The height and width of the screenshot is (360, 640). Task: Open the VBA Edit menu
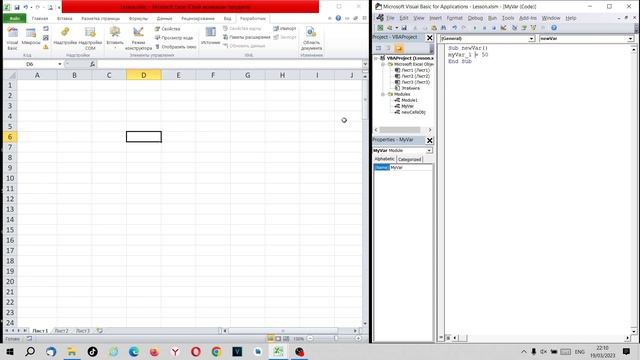(404, 18)
